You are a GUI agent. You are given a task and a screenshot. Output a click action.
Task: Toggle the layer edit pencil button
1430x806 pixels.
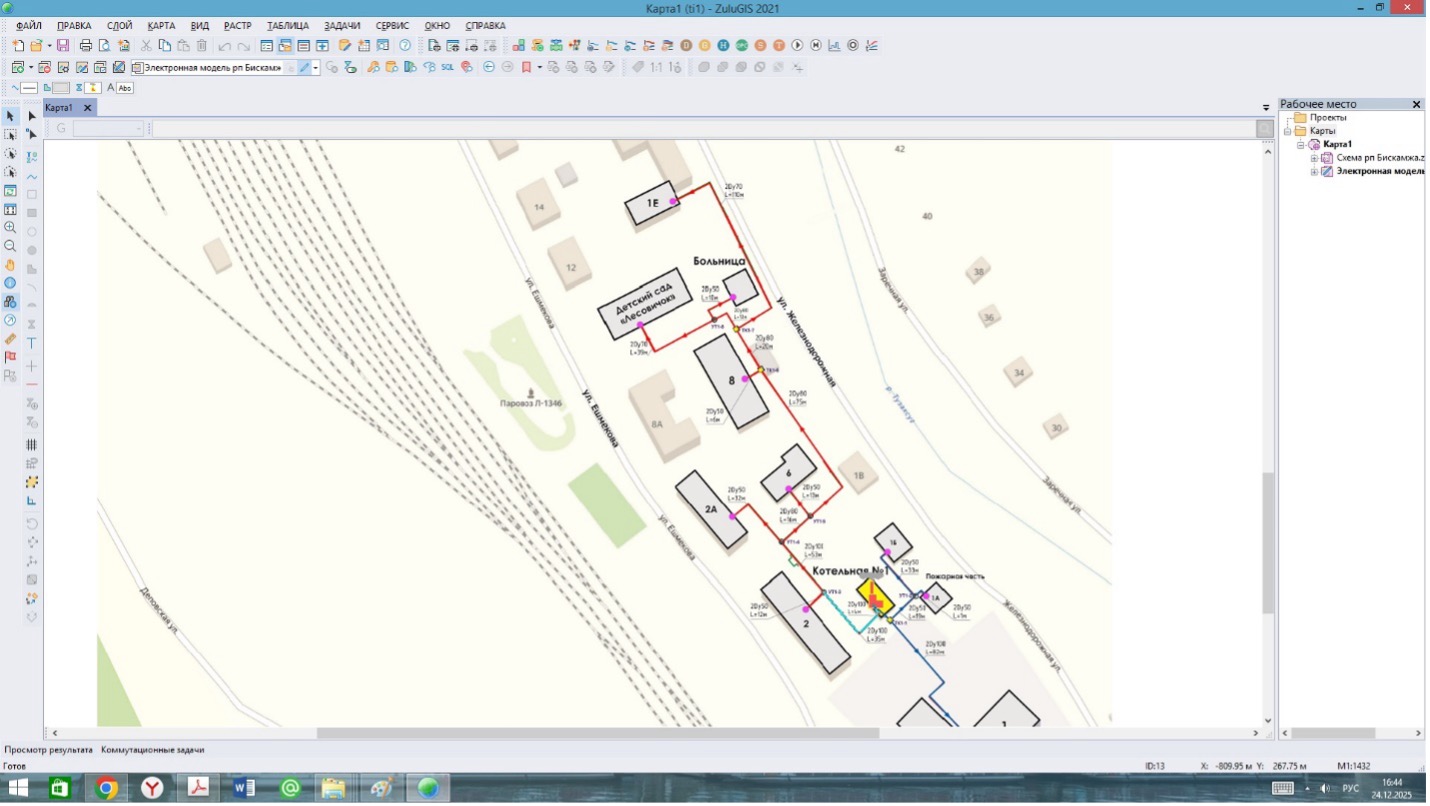pyautogui.click(x=304, y=68)
